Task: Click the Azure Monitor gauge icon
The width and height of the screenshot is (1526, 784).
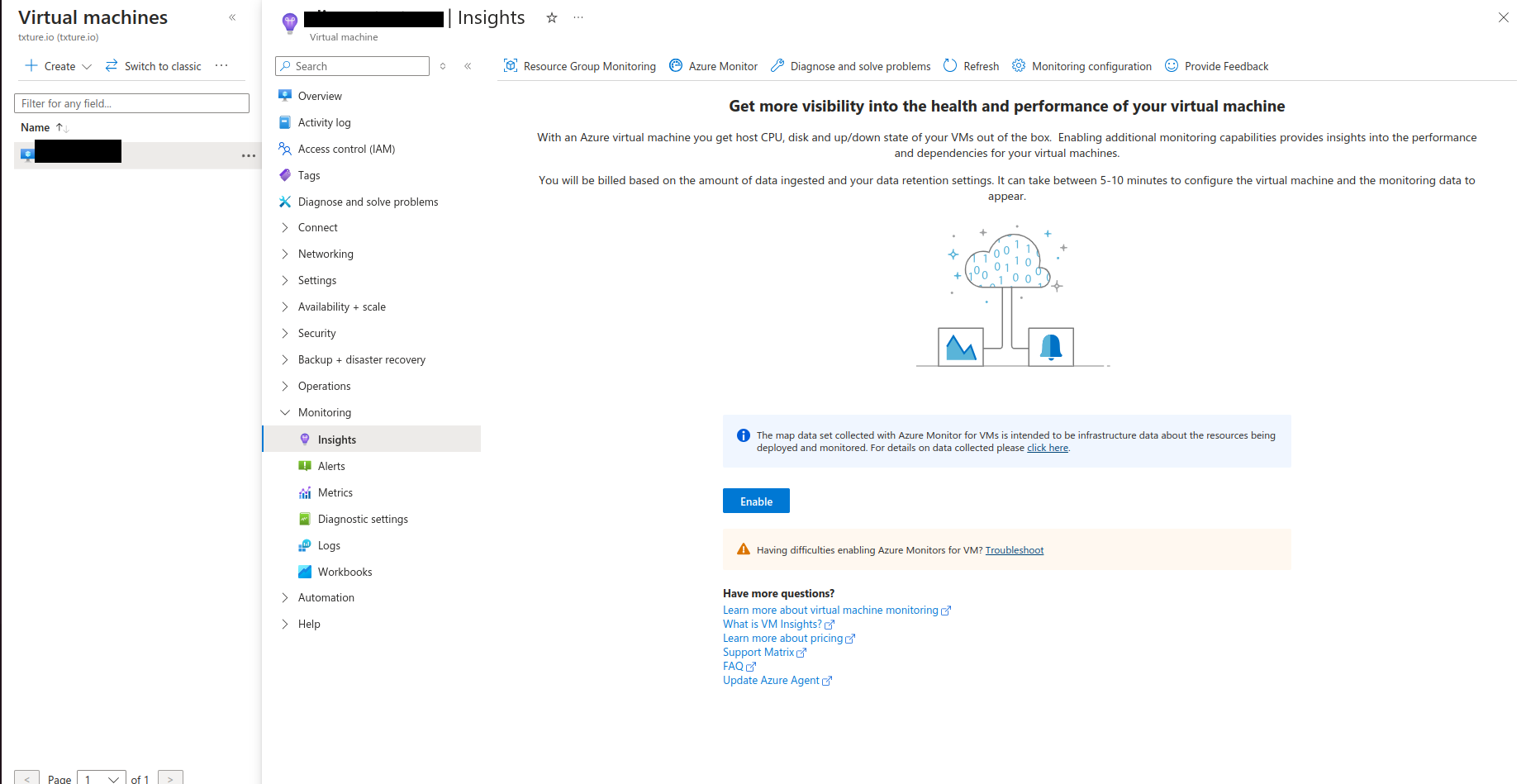Action: pyautogui.click(x=676, y=65)
